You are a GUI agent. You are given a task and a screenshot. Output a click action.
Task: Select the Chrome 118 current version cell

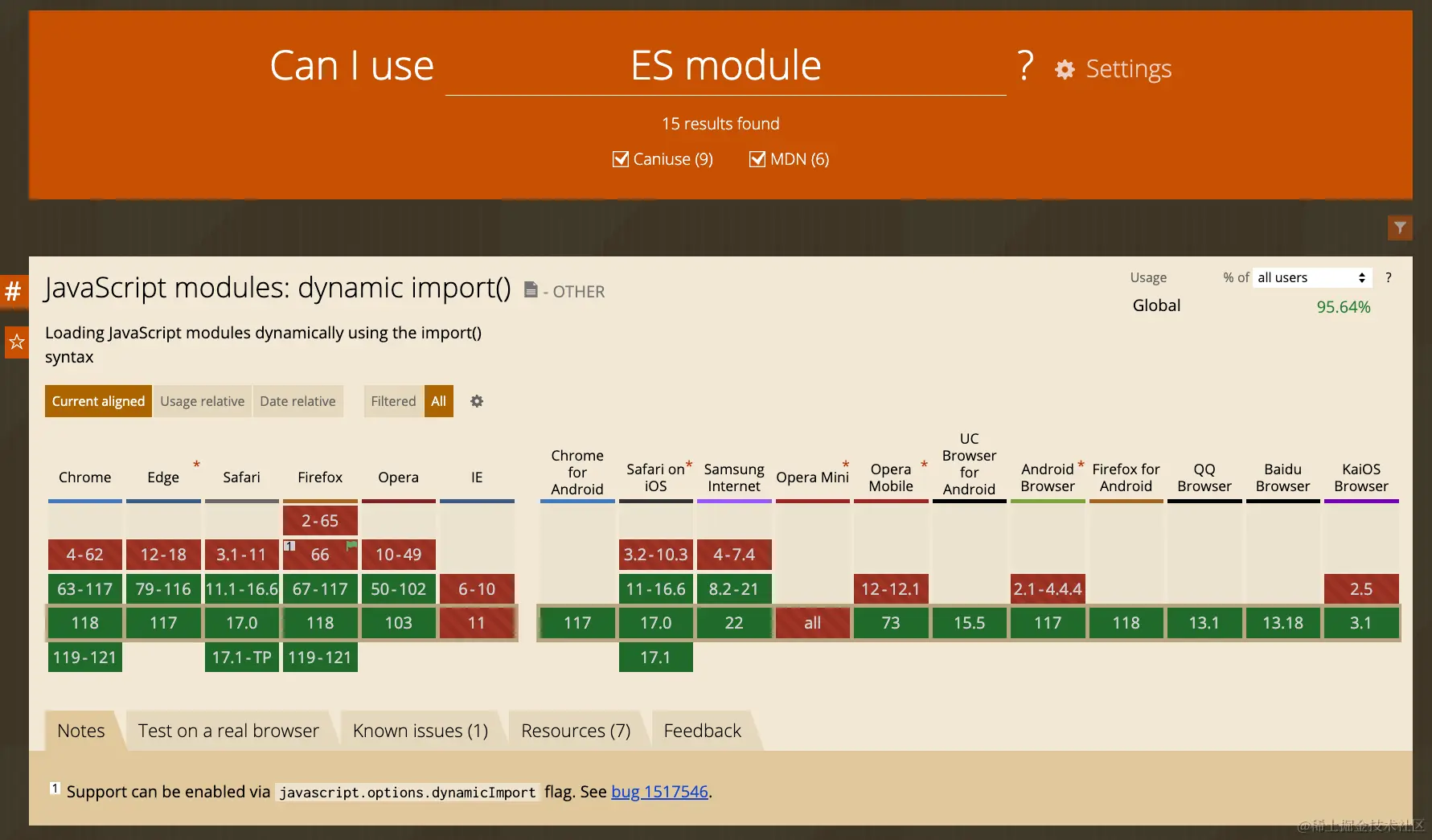(x=85, y=623)
